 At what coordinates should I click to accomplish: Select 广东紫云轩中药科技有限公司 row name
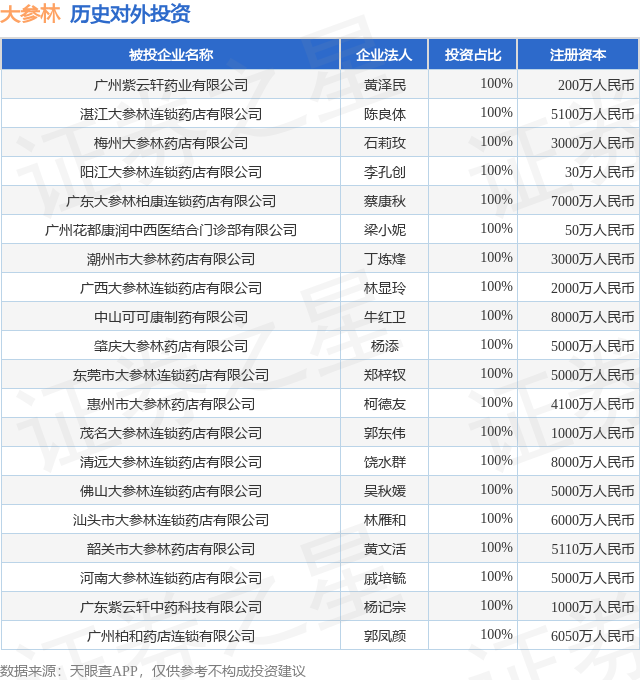tap(171, 607)
